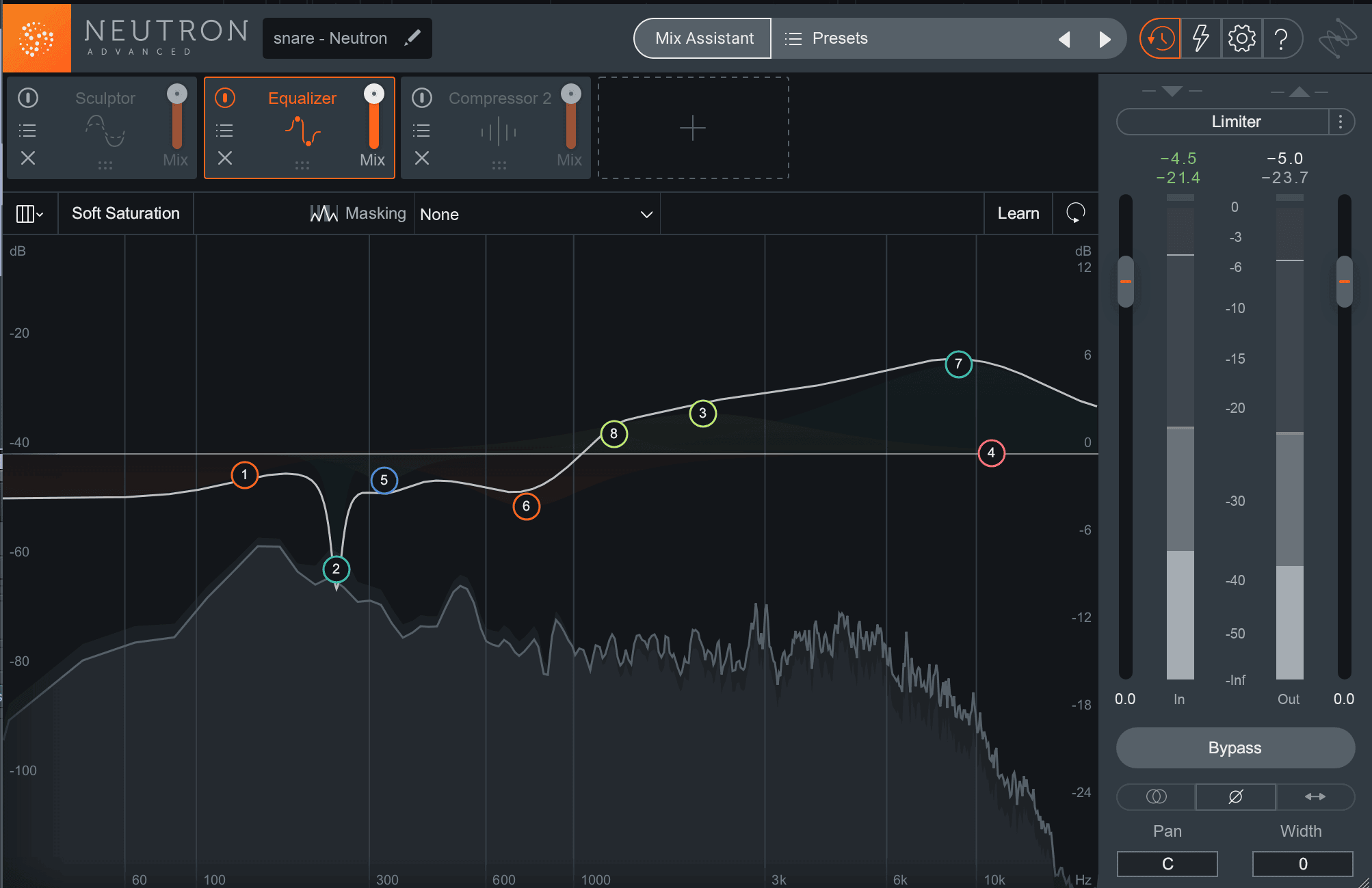Click the output meter upward triangle
The height and width of the screenshot is (888, 1372).
(1300, 92)
